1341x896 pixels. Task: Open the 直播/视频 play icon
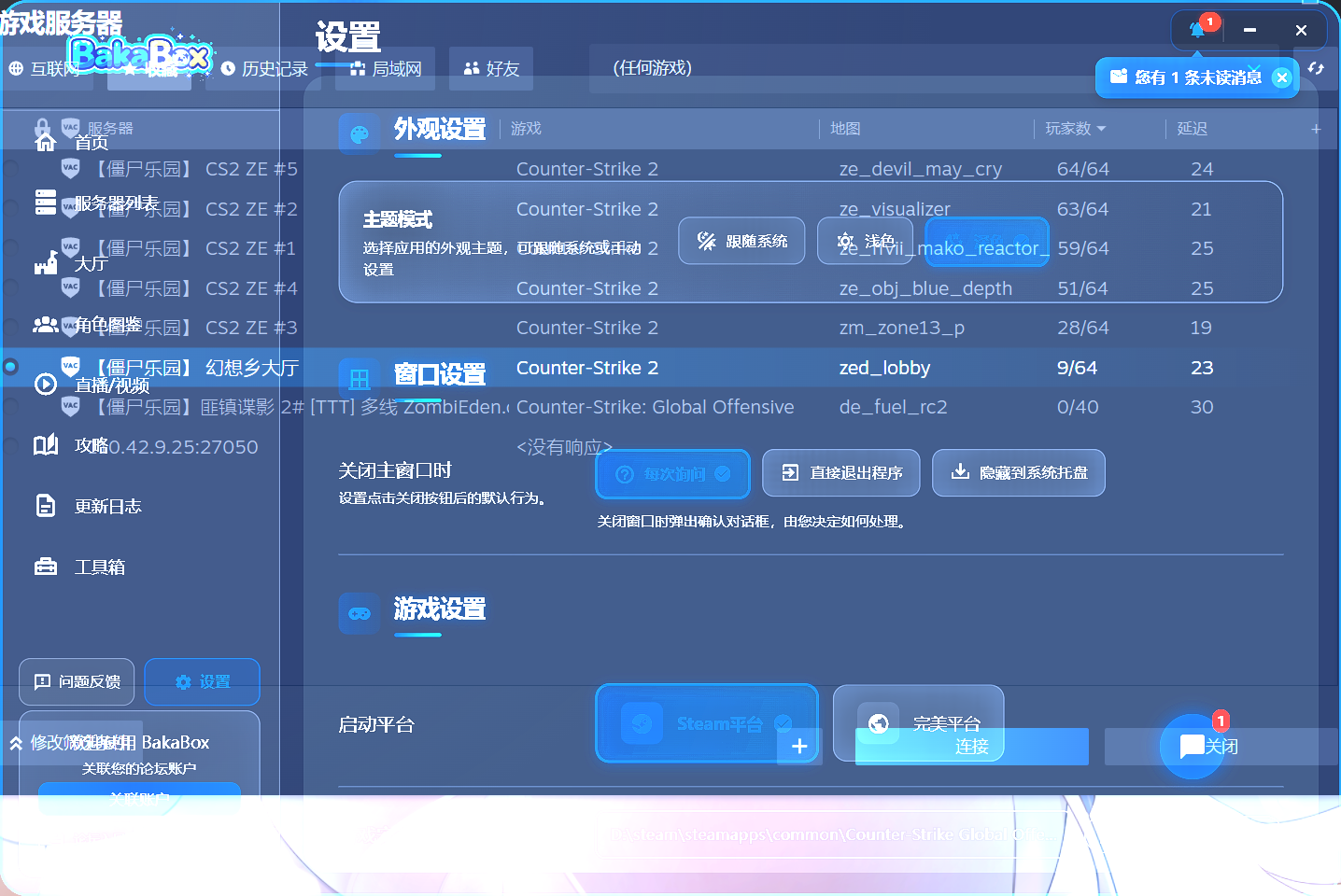click(46, 385)
